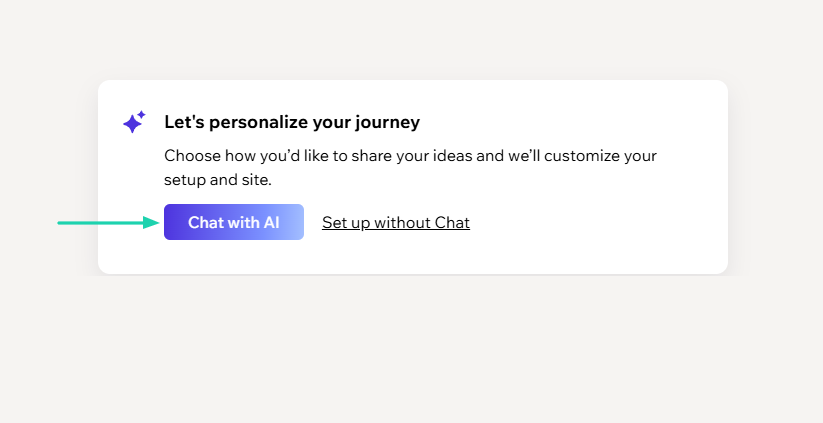Viewport: 823px width, 423px height.
Task: Select the sparkle stars icon beside the heading
Action: (x=134, y=123)
